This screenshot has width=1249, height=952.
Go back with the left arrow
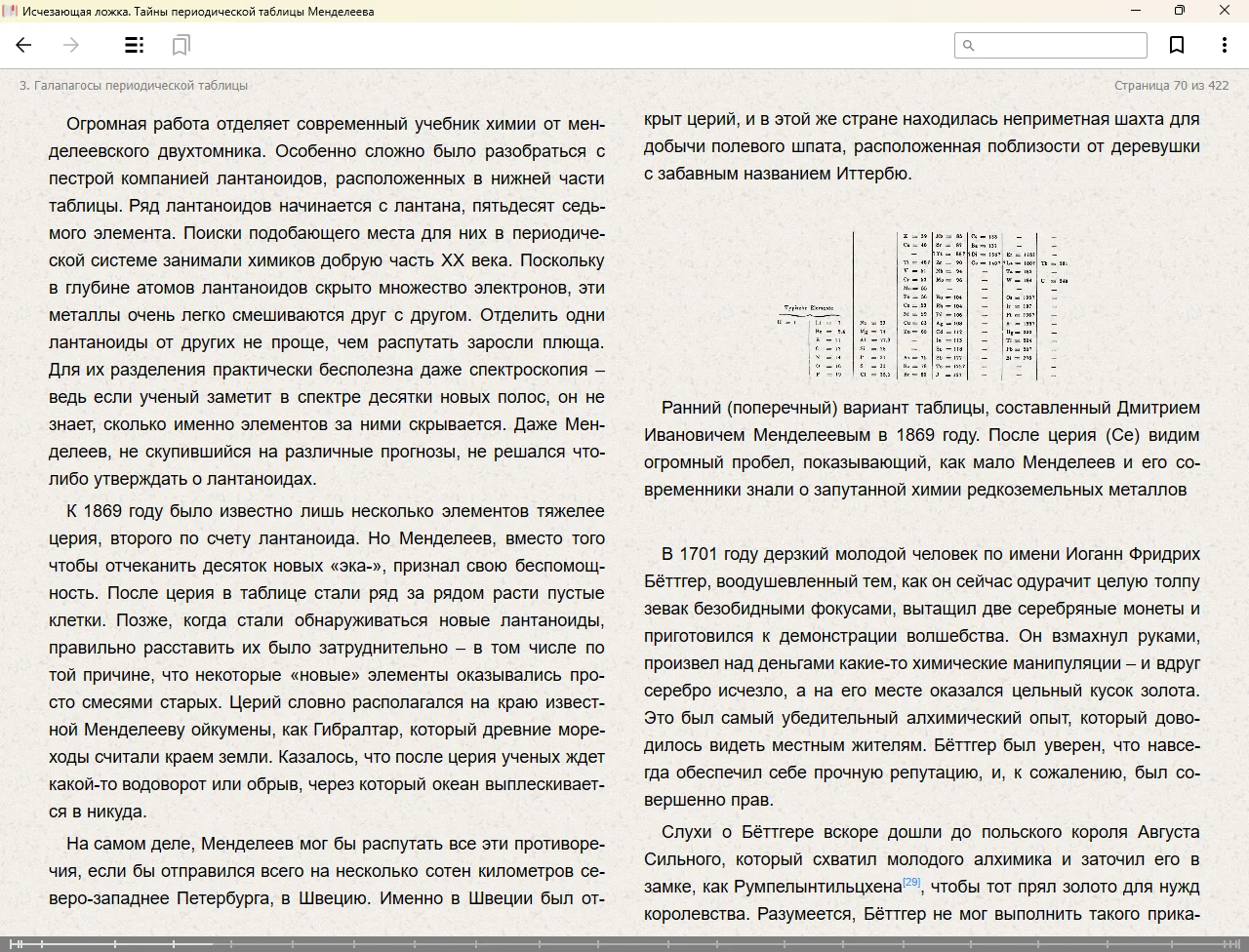point(24,45)
